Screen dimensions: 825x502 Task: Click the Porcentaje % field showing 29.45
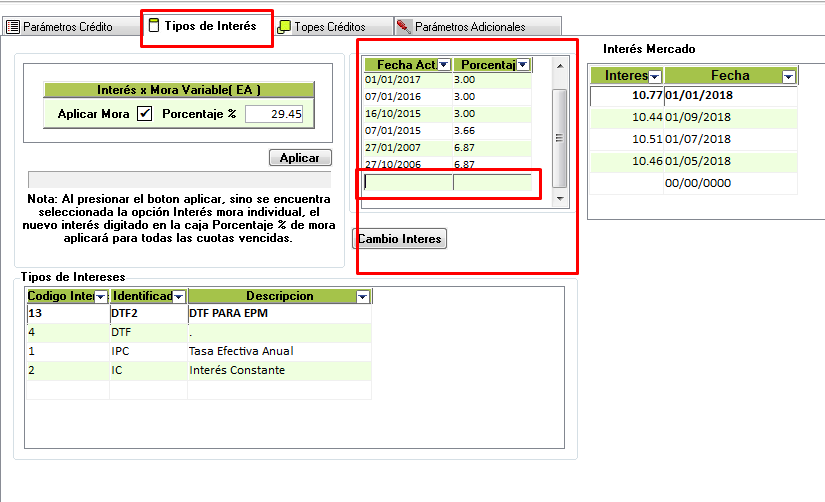click(273, 114)
